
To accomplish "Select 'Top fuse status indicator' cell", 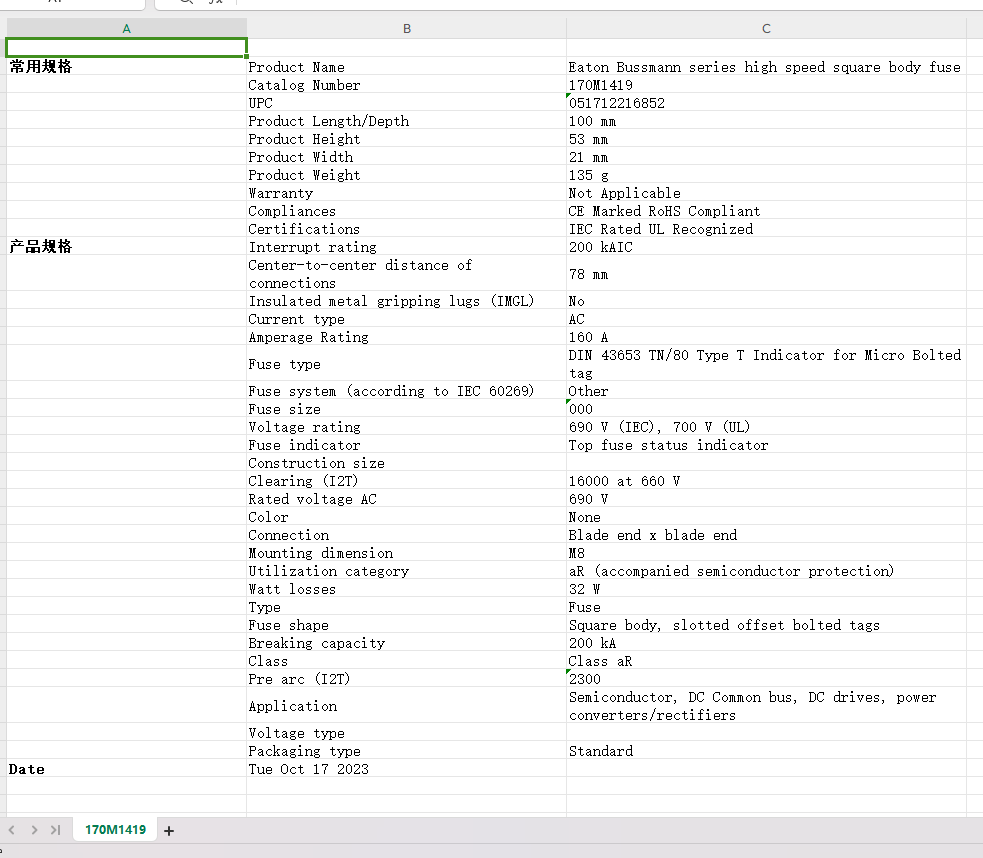I will (766, 444).
